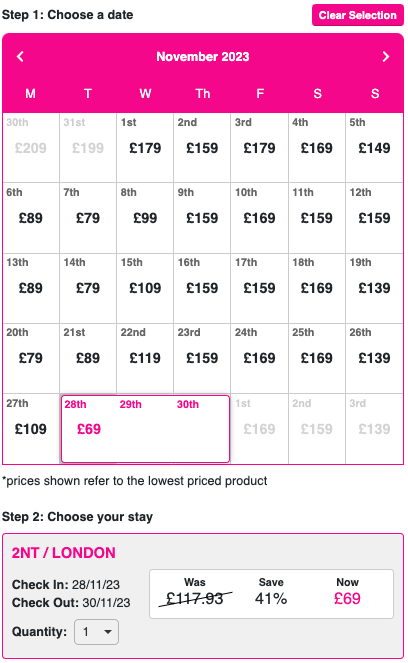Open the Quantity dropdown
This screenshot has height=663, width=408.
(x=96, y=632)
